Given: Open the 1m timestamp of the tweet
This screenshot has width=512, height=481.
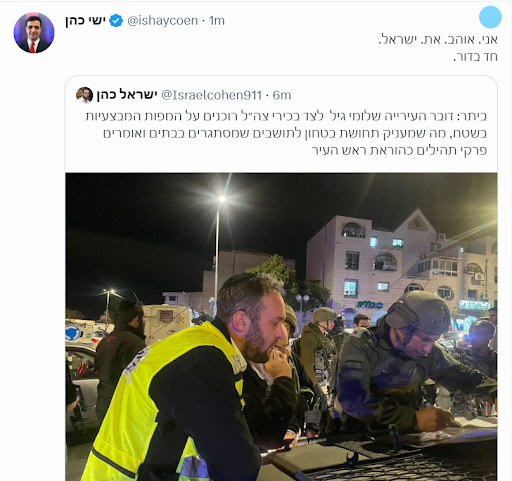Looking at the screenshot, I should [217, 21].
